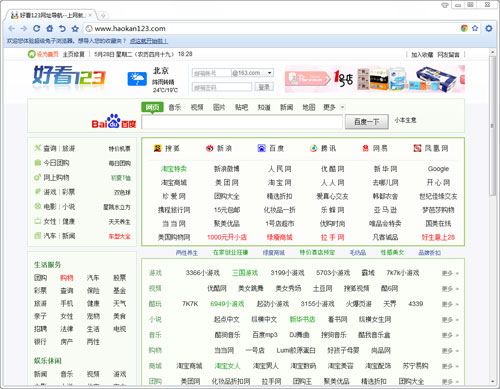This screenshot has height=389, width=500.
Task: Select the 网页 Baidu search tab
Action: (152, 107)
